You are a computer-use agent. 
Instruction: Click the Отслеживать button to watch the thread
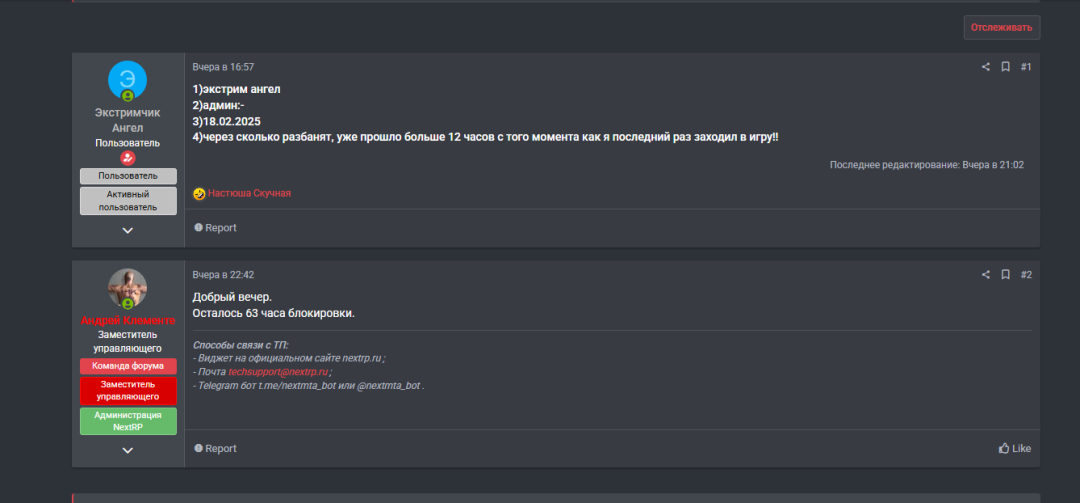[x=1001, y=27]
